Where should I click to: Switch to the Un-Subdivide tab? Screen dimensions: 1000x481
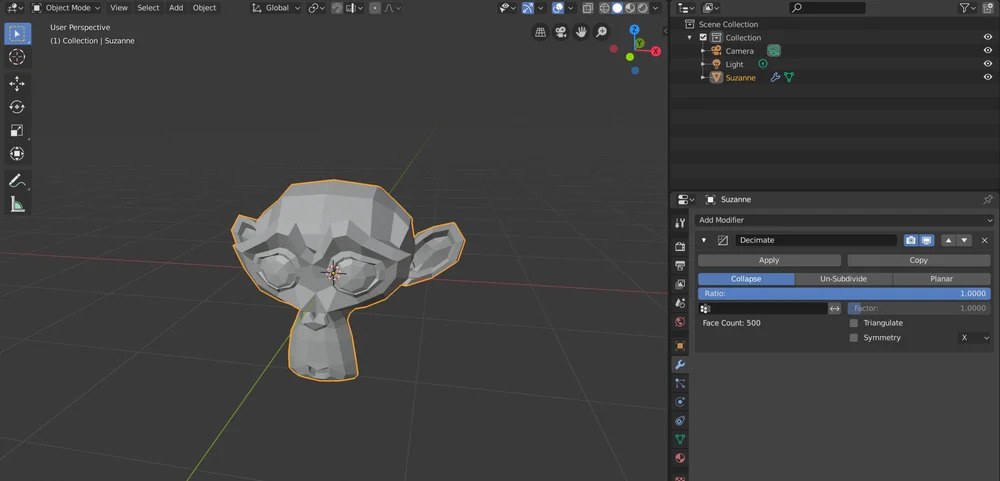click(843, 279)
